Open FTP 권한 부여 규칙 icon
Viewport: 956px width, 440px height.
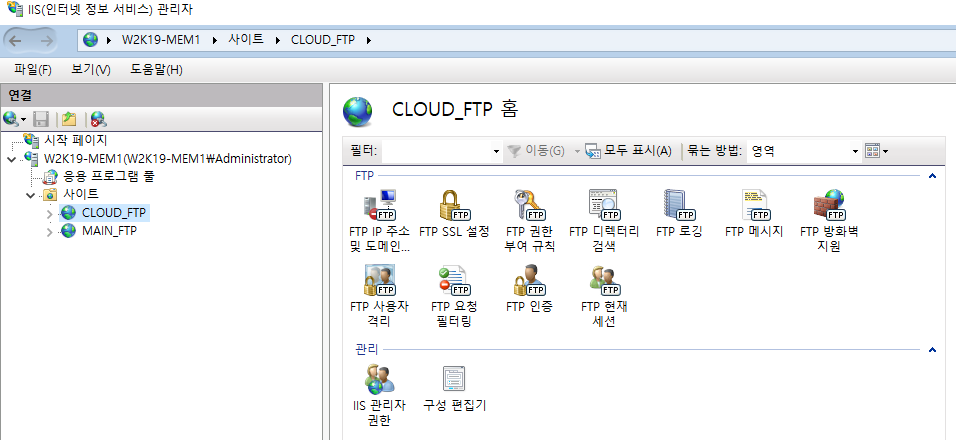[530, 221]
